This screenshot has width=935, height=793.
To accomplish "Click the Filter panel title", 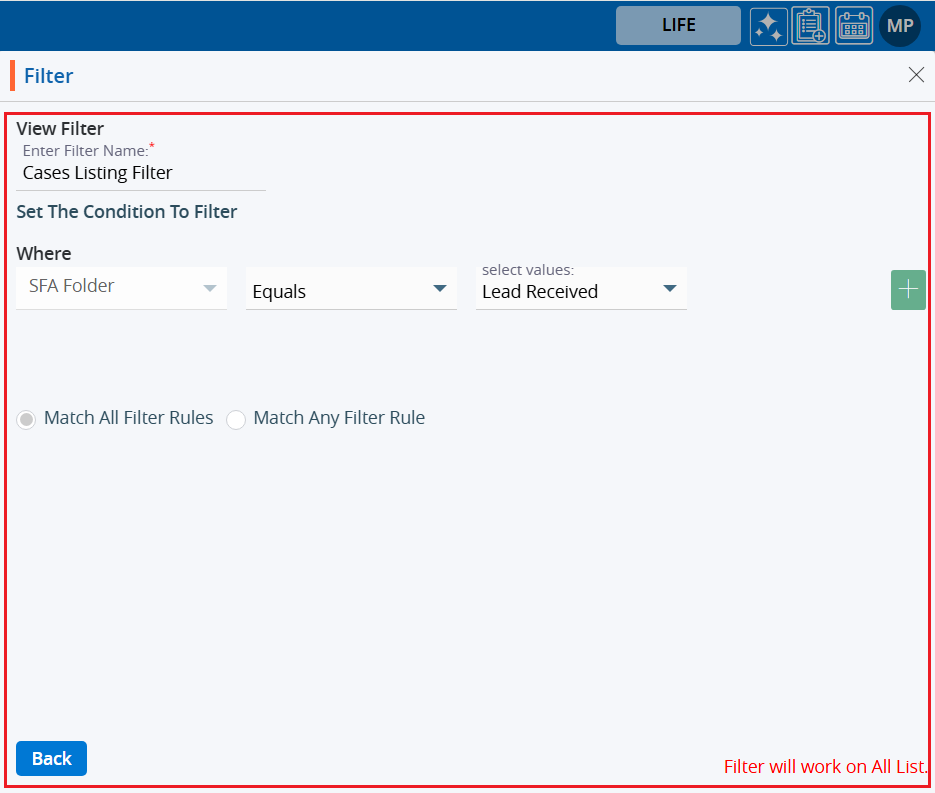I will point(49,76).
